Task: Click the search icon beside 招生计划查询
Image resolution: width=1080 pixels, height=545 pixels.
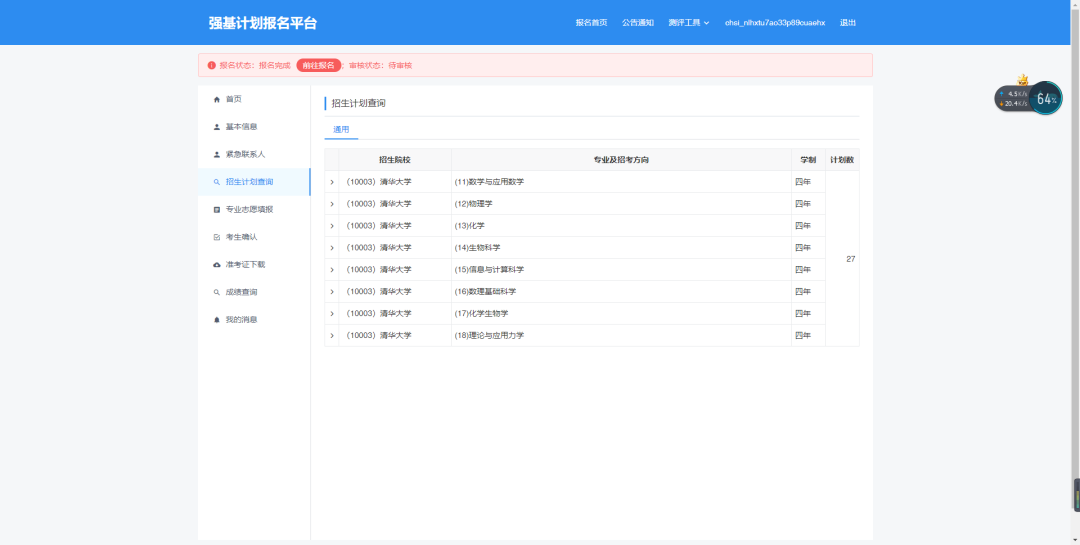Action: pyautogui.click(x=216, y=182)
